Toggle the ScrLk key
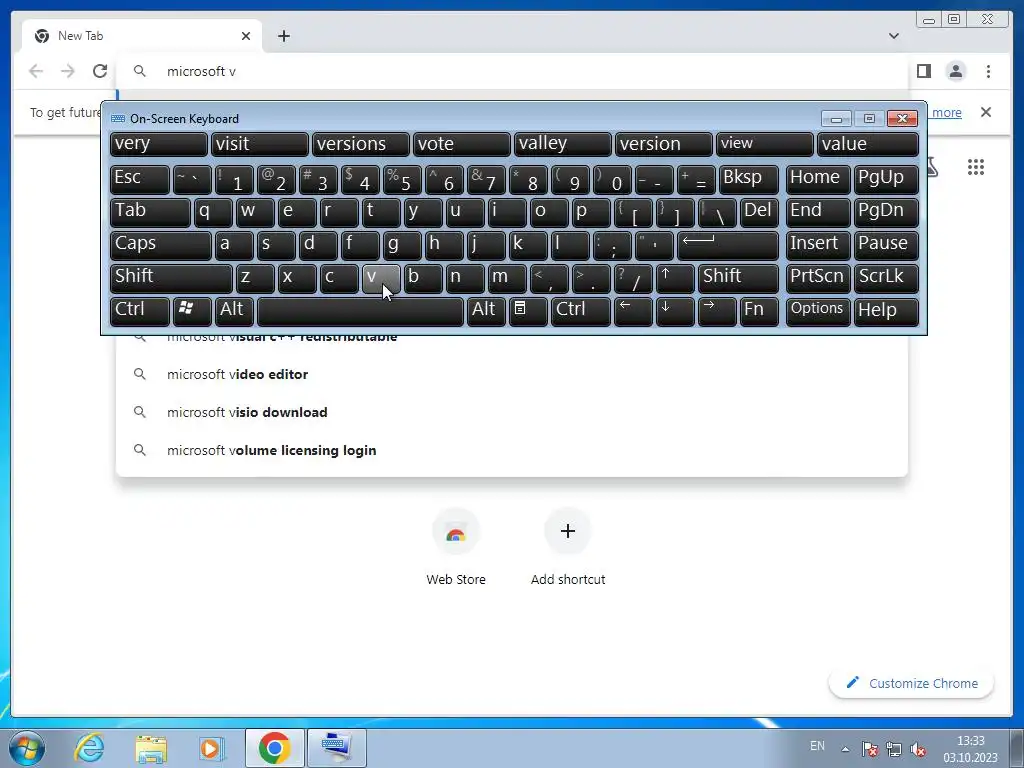 coord(886,278)
